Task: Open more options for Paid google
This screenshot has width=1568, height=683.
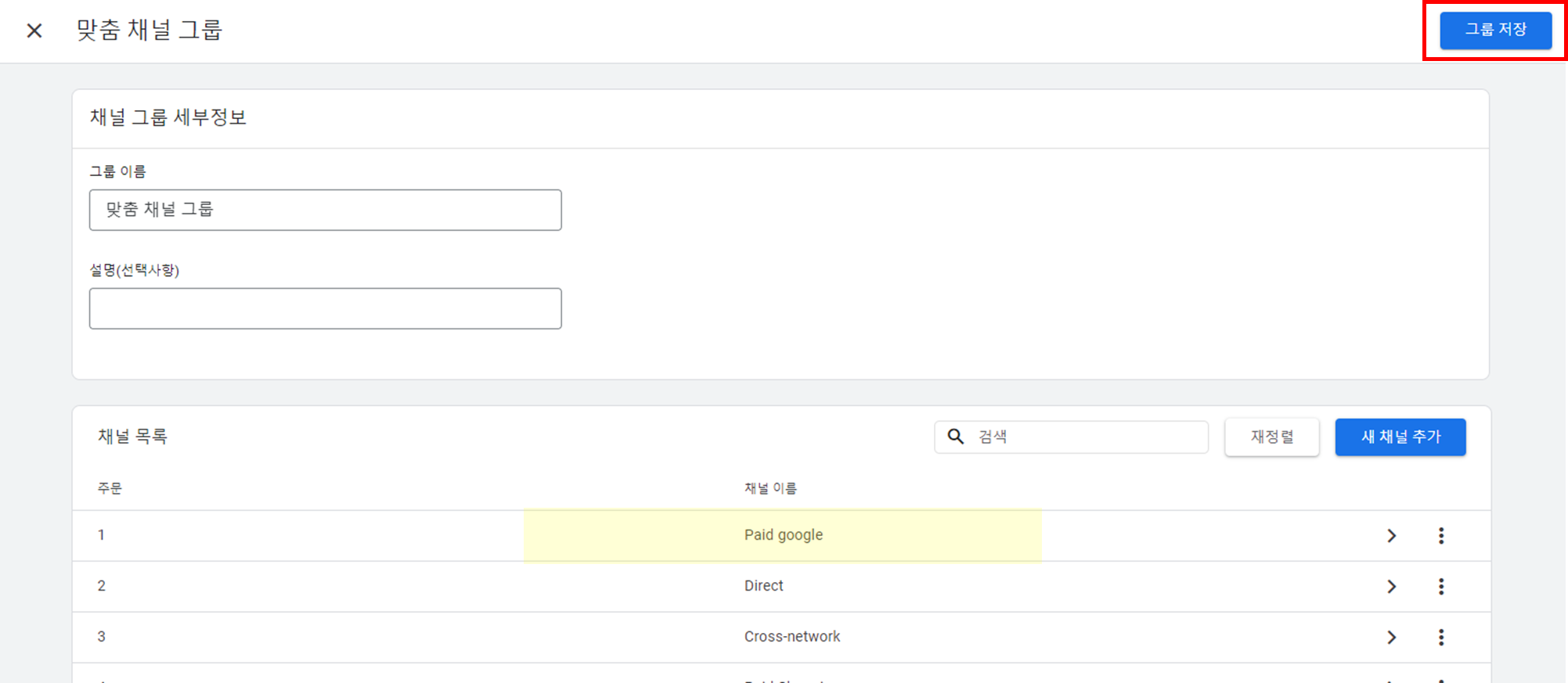Action: tap(1441, 536)
